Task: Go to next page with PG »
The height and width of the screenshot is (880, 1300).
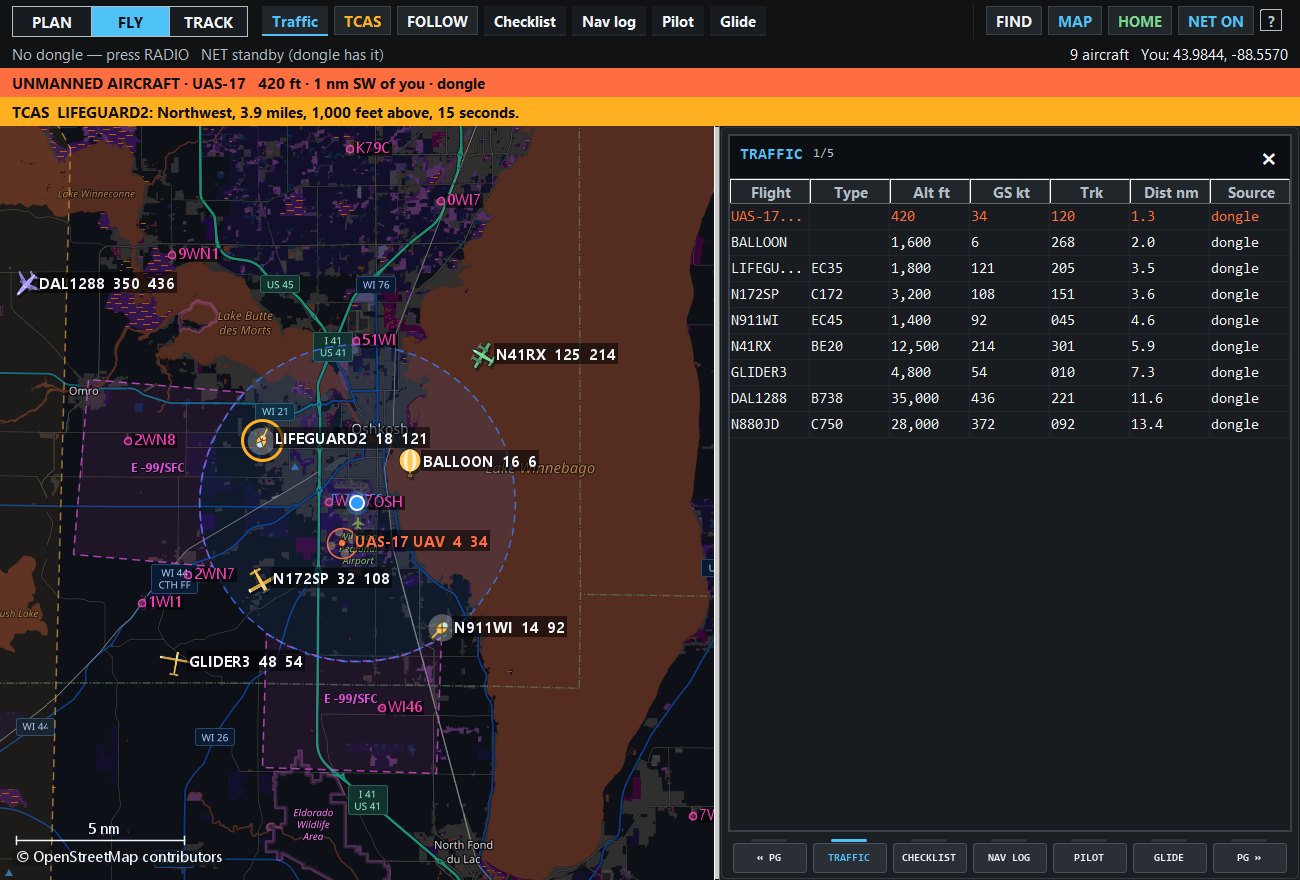Action: (x=1249, y=857)
